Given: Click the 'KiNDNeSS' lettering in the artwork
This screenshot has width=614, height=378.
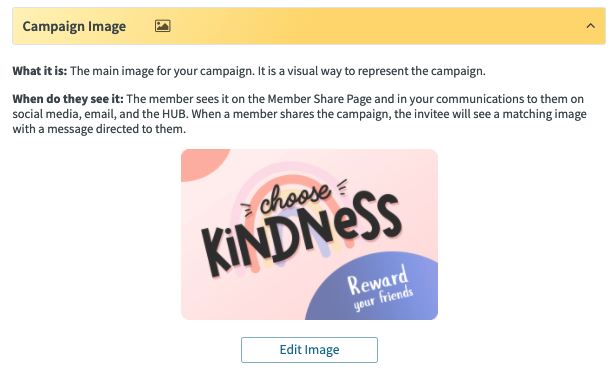Looking at the screenshot, I should [x=302, y=233].
